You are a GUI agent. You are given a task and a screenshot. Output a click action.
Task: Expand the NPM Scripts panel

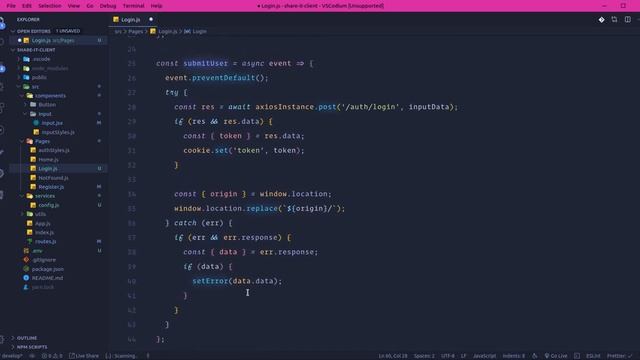coord(32,347)
